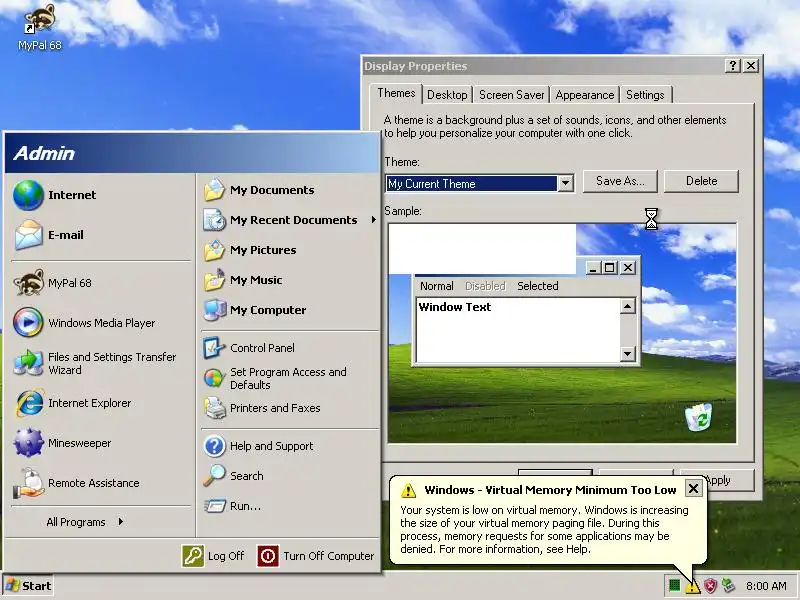800x600 pixels.
Task: Click the Window Text sample label
Action: (455, 307)
